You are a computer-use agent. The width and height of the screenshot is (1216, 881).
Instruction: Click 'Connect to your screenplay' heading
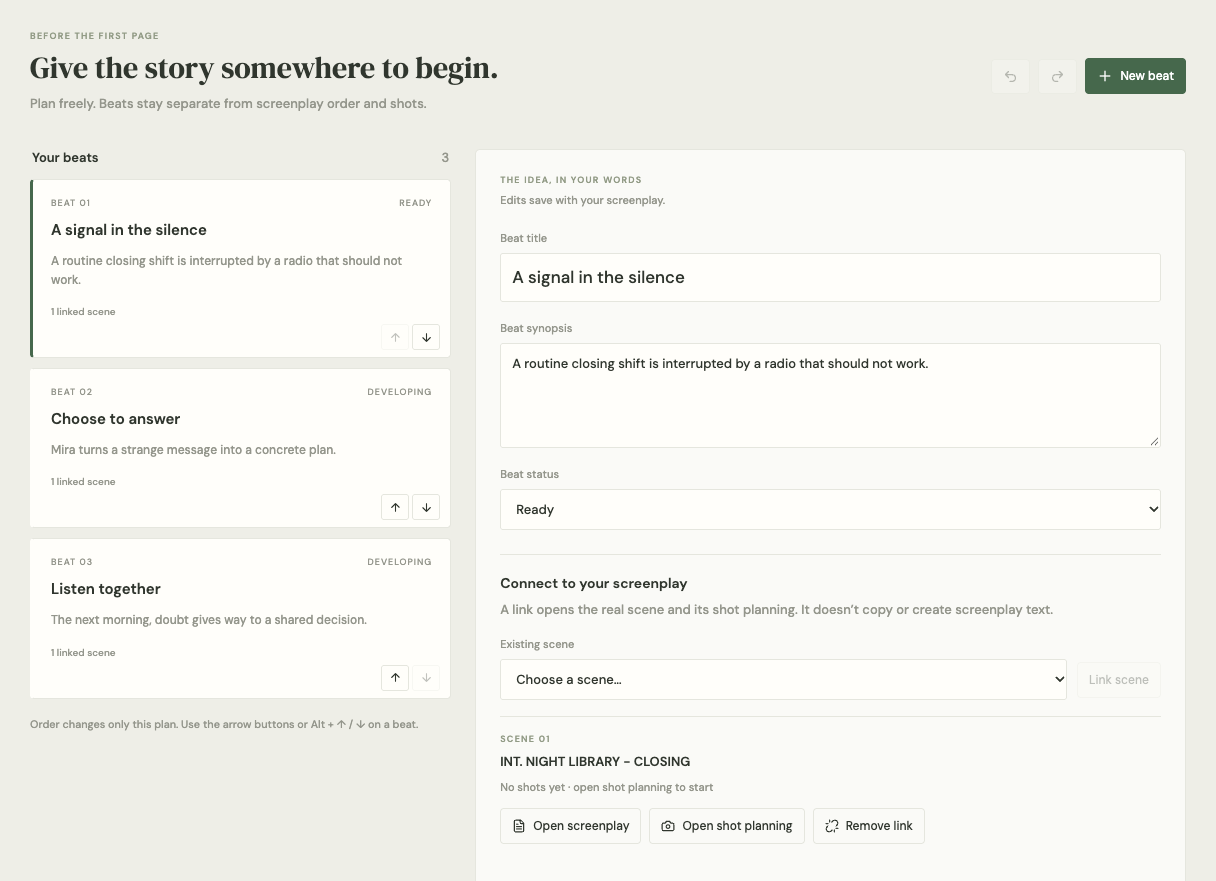point(594,583)
